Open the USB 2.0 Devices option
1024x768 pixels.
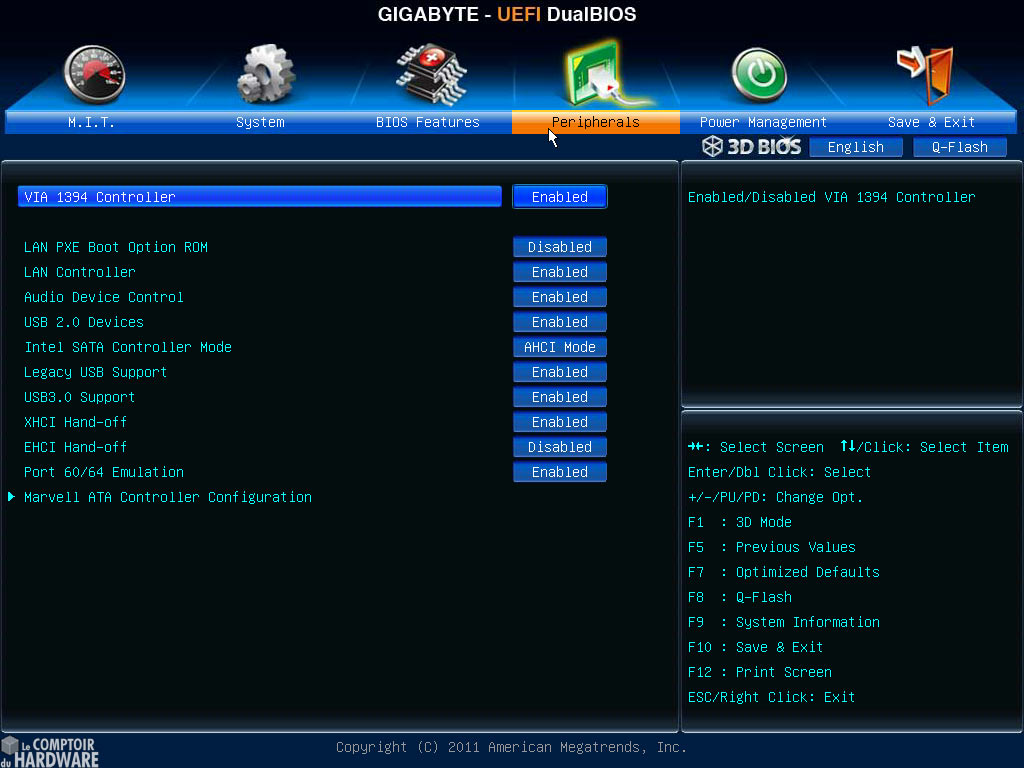point(559,321)
